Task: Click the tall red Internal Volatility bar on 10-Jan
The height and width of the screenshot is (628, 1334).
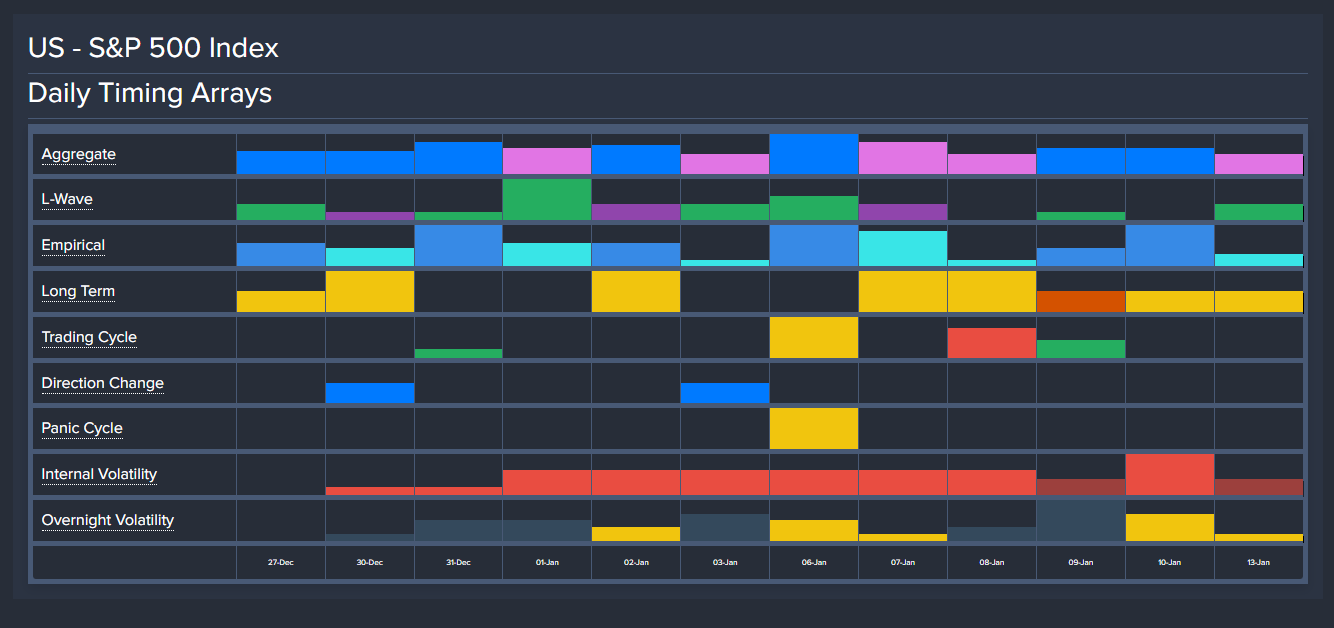Action: click(x=1170, y=475)
